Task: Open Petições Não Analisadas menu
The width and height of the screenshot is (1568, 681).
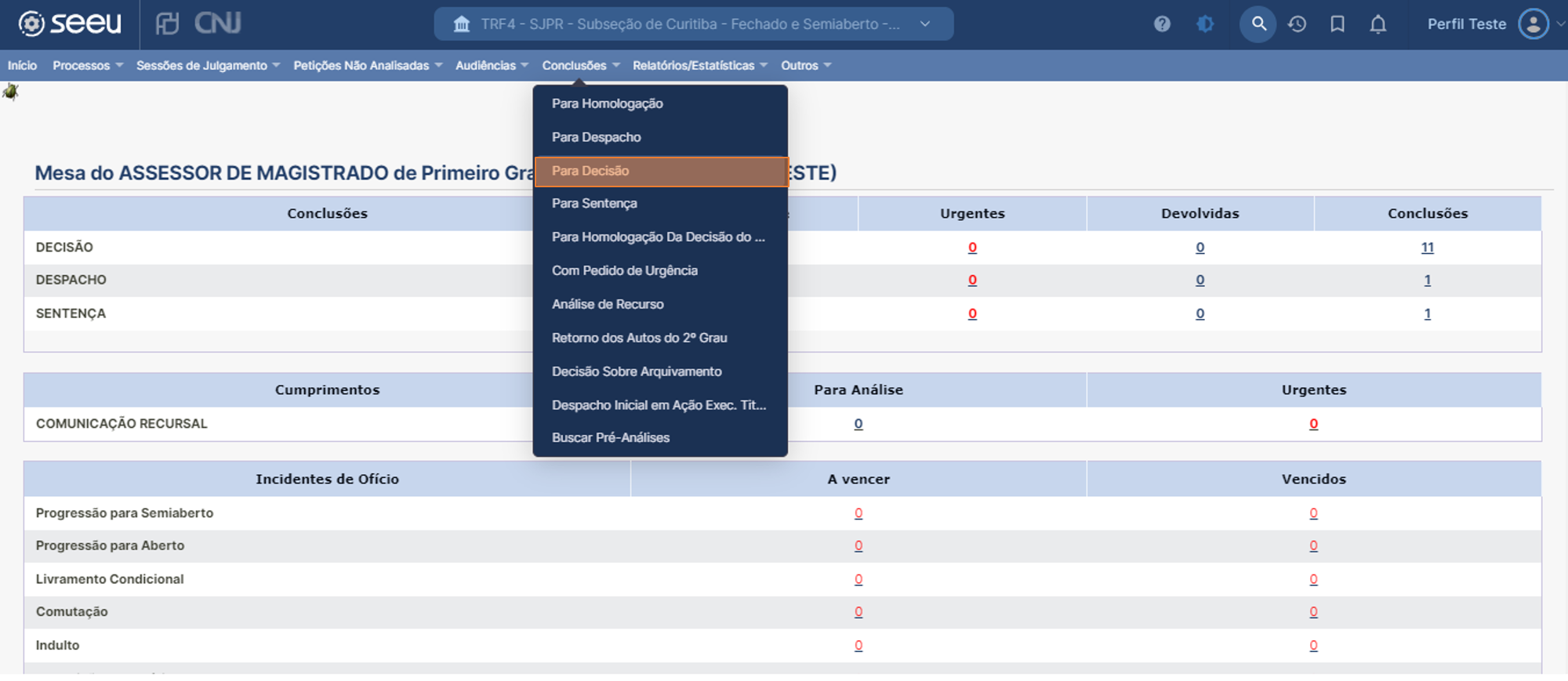Action: [368, 66]
